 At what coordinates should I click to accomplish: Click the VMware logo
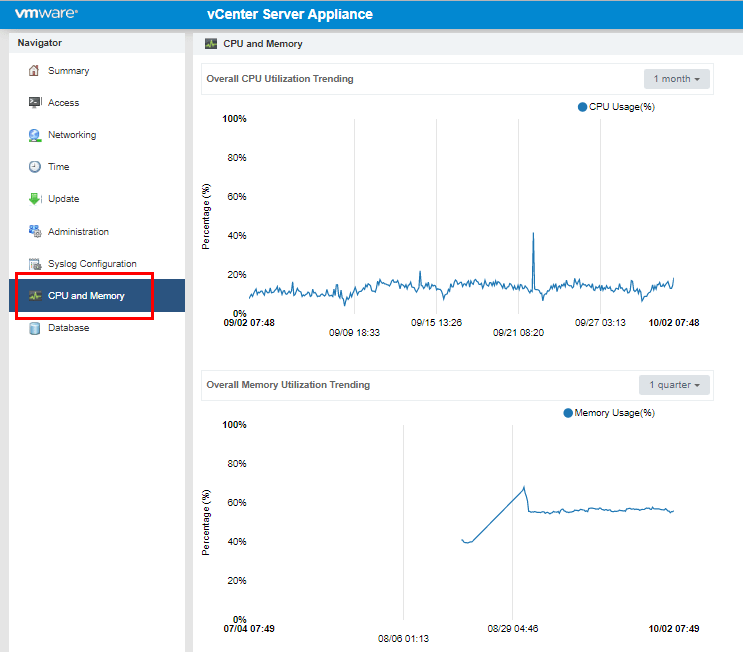pyautogui.click(x=47, y=14)
